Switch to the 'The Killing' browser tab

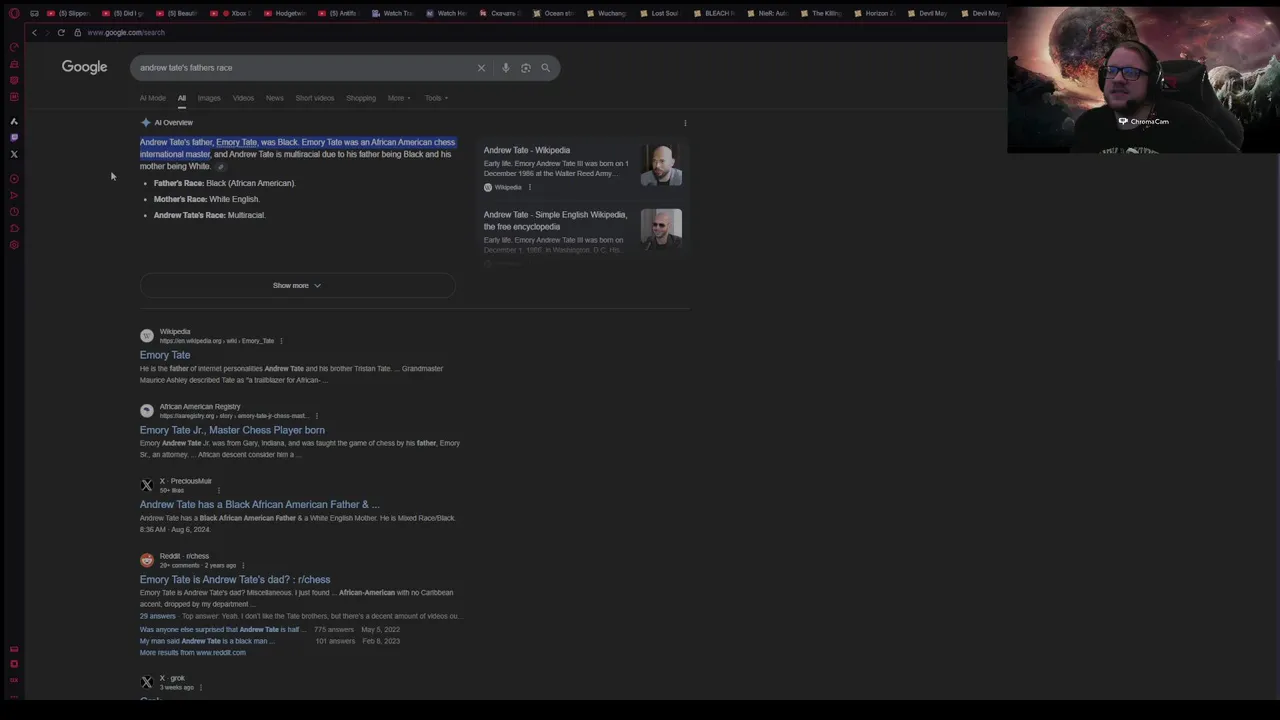point(821,13)
